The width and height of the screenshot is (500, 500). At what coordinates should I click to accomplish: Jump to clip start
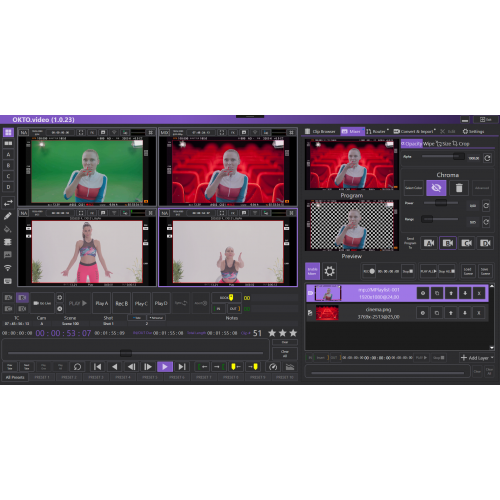(97, 367)
